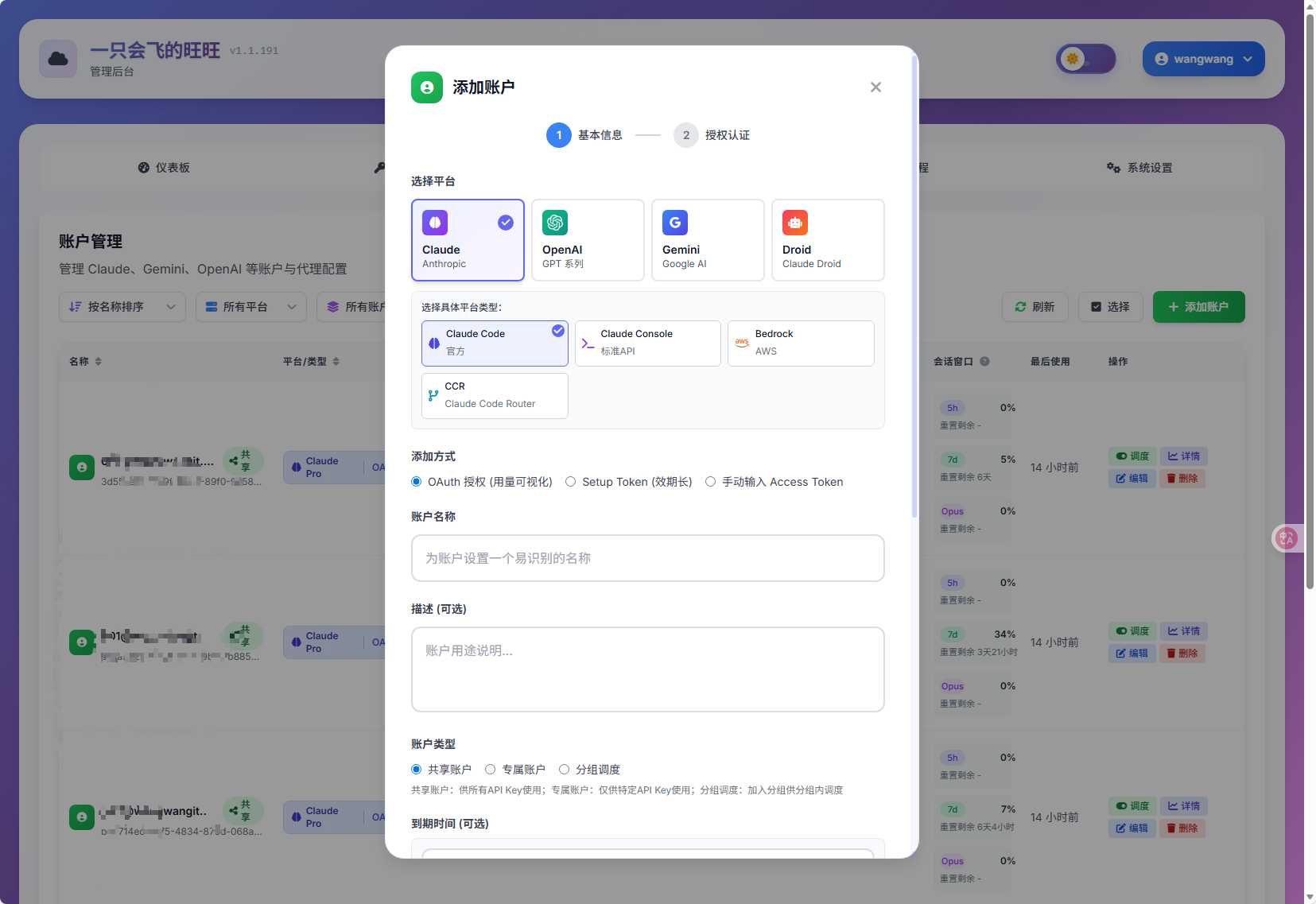Select 分组调度 account type radio

pos(565,770)
